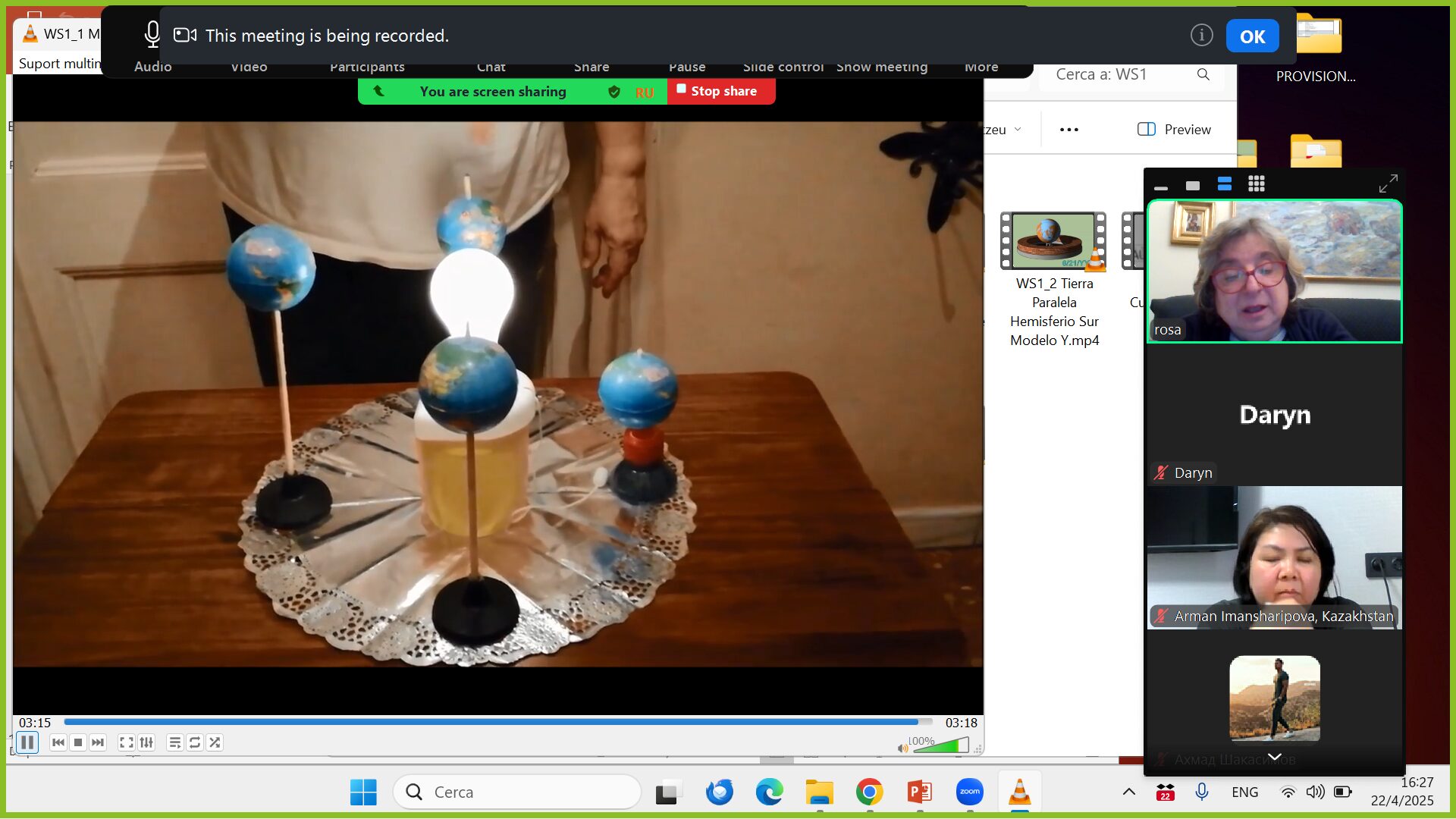Viewport: 1456px width, 819px height.
Task: Toggle VLC fullscreen video mode
Action: click(x=127, y=742)
